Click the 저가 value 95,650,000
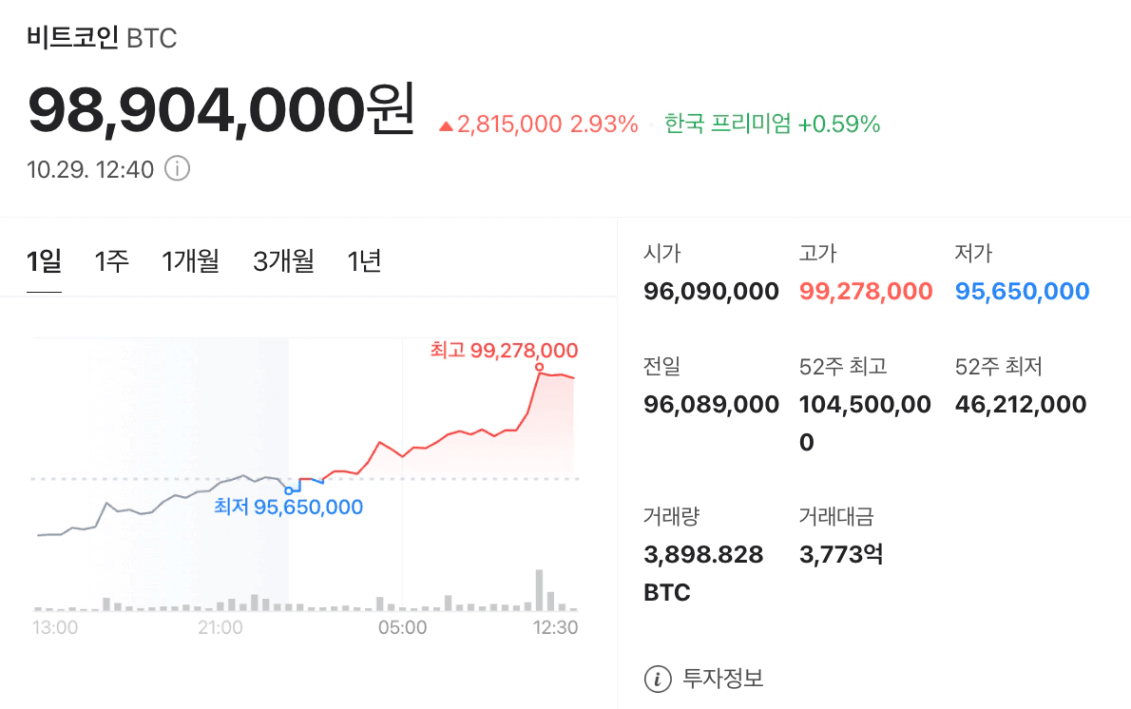This screenshot has width=1131, height=709. [1022, 292]
